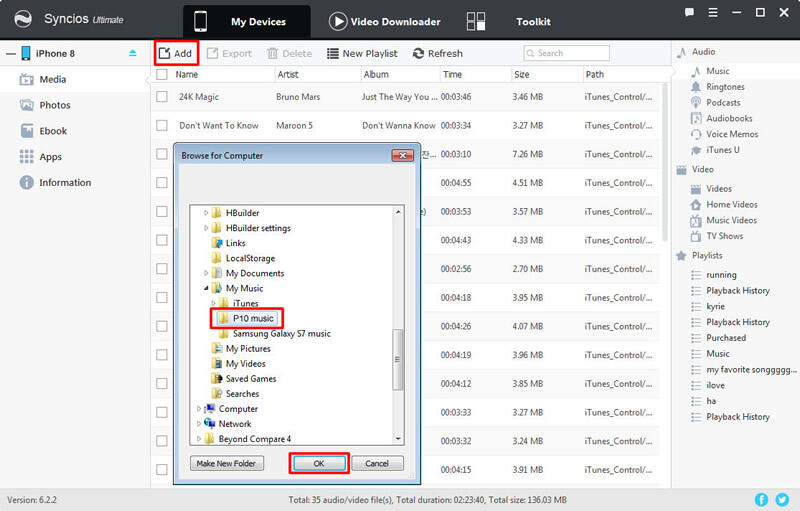The width and height of the screenshot is (800, 511).
Task: Check the checkbox for the 3.95 MB song
Action: [x=162, y=297]
